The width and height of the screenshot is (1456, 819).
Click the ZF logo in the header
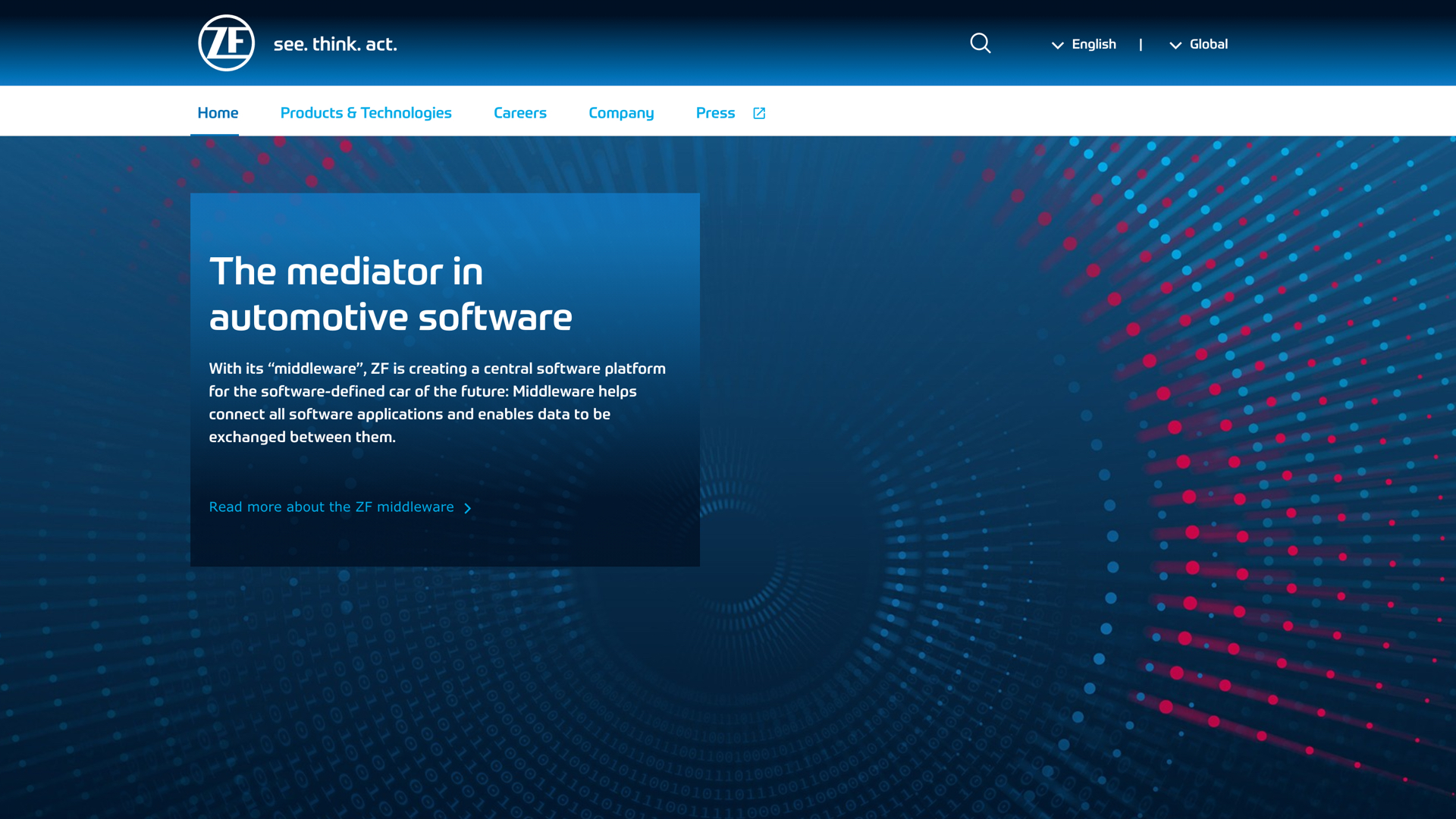pyautogui.click(x=226, y=43)
